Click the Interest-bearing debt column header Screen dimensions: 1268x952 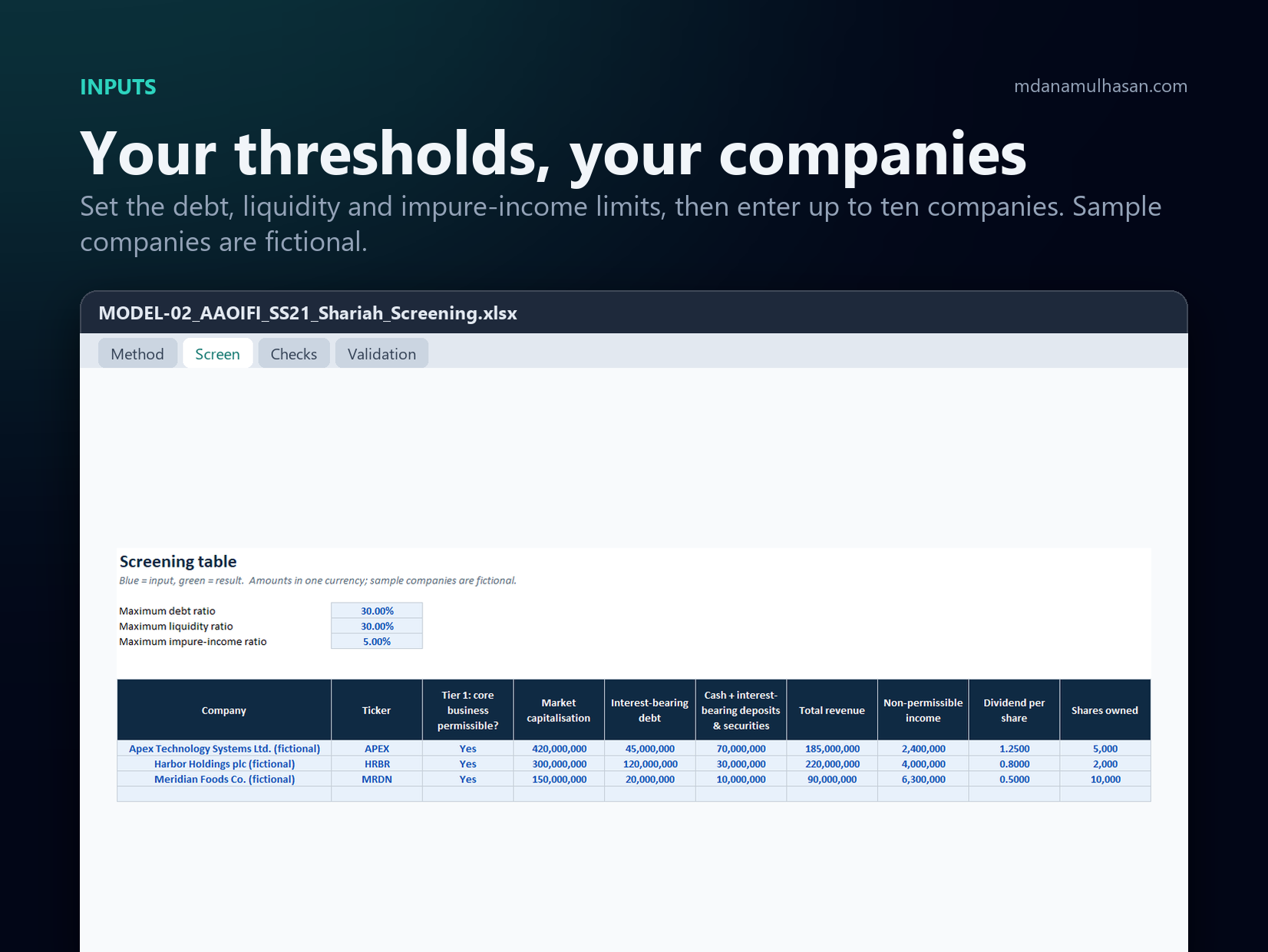[x=650, y=710]
